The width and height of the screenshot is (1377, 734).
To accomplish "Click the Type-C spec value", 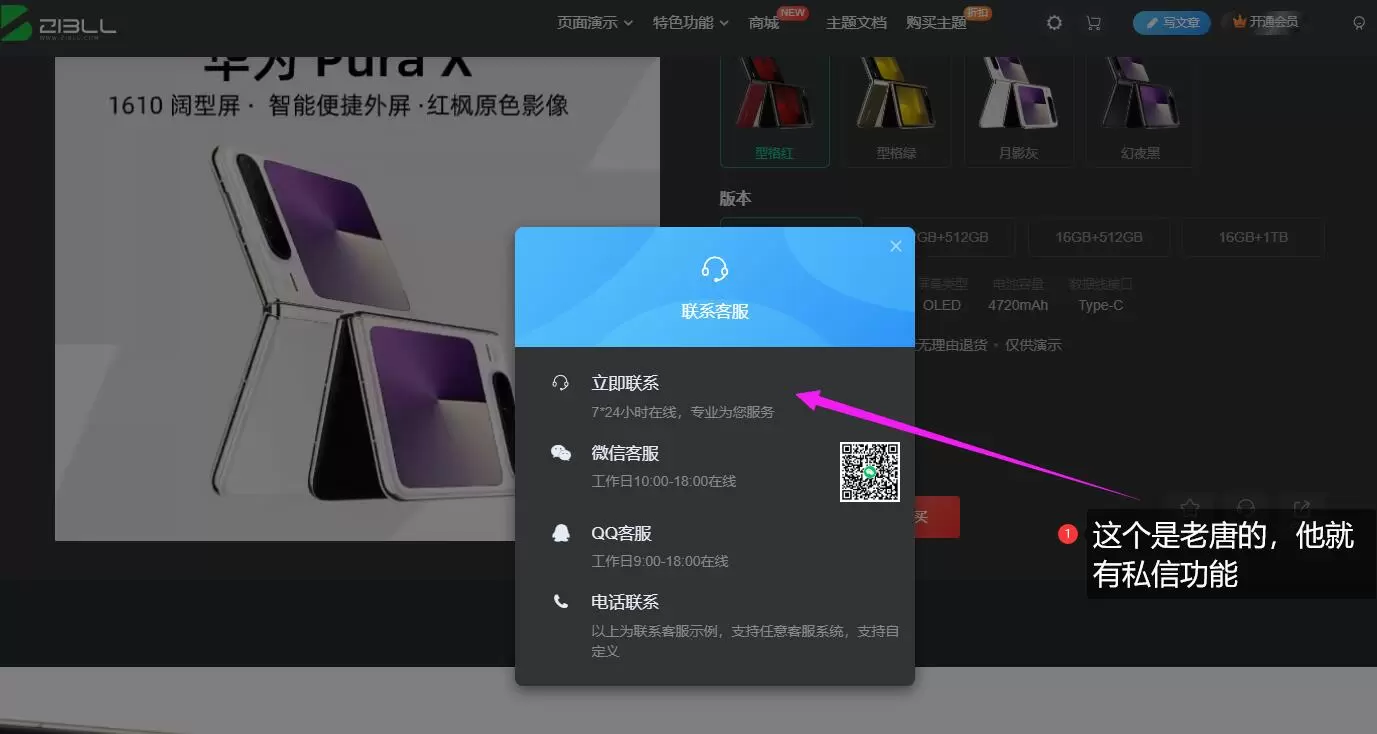I will point(1100,305).
